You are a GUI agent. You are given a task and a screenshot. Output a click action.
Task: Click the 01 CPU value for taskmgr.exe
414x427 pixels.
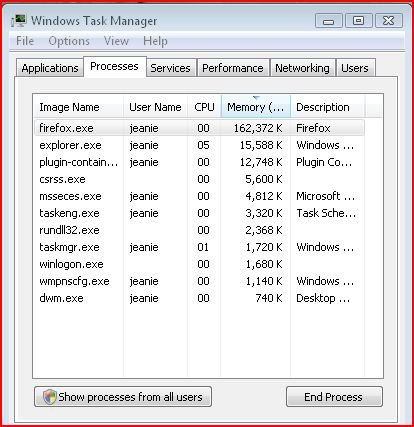203,247
